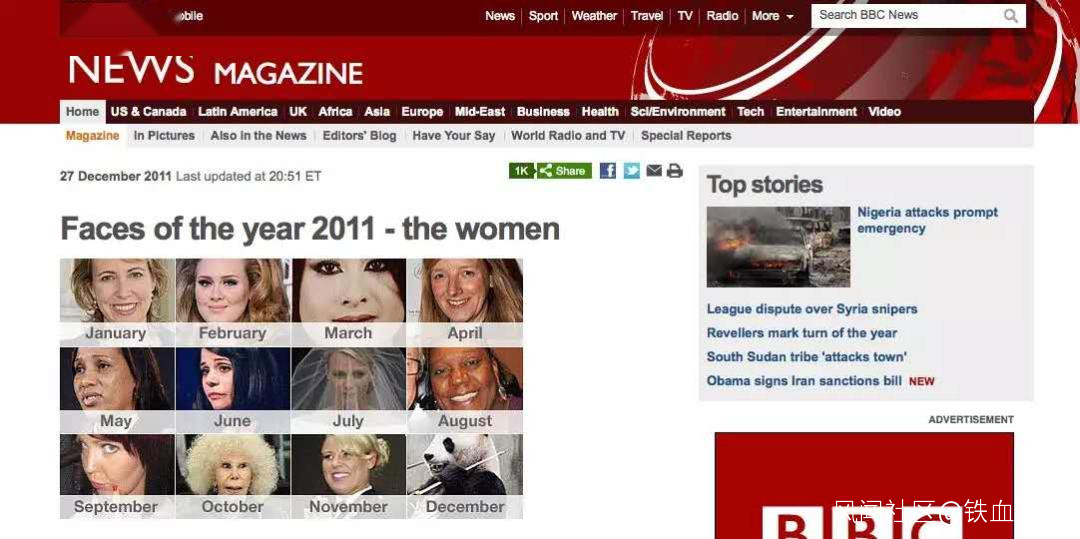This screenshot has width=1080, height=539.
Task: Open the Weather section
Action: click(594, 16)
